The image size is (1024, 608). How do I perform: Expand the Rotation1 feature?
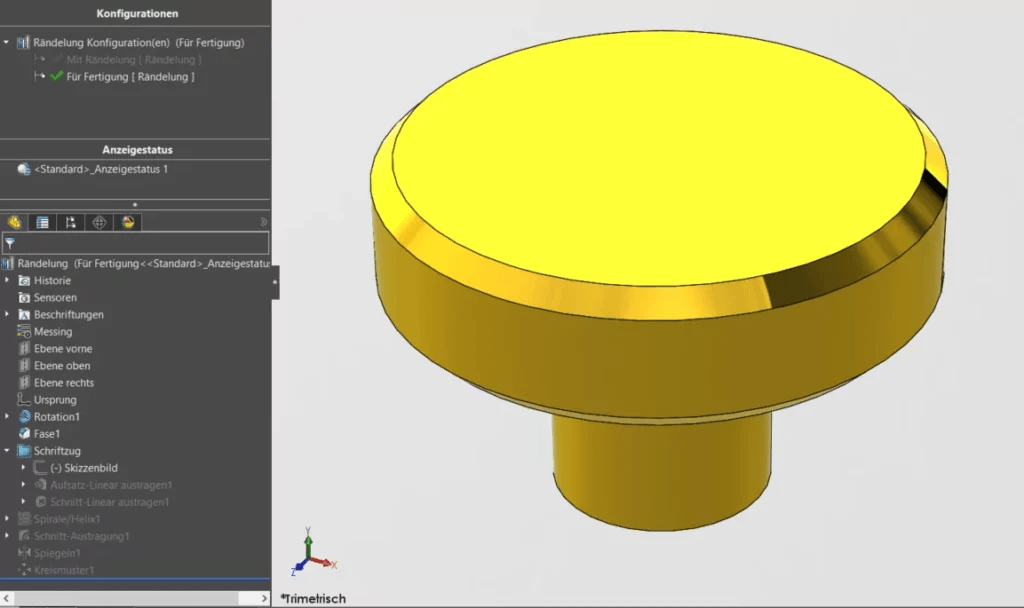9,416
